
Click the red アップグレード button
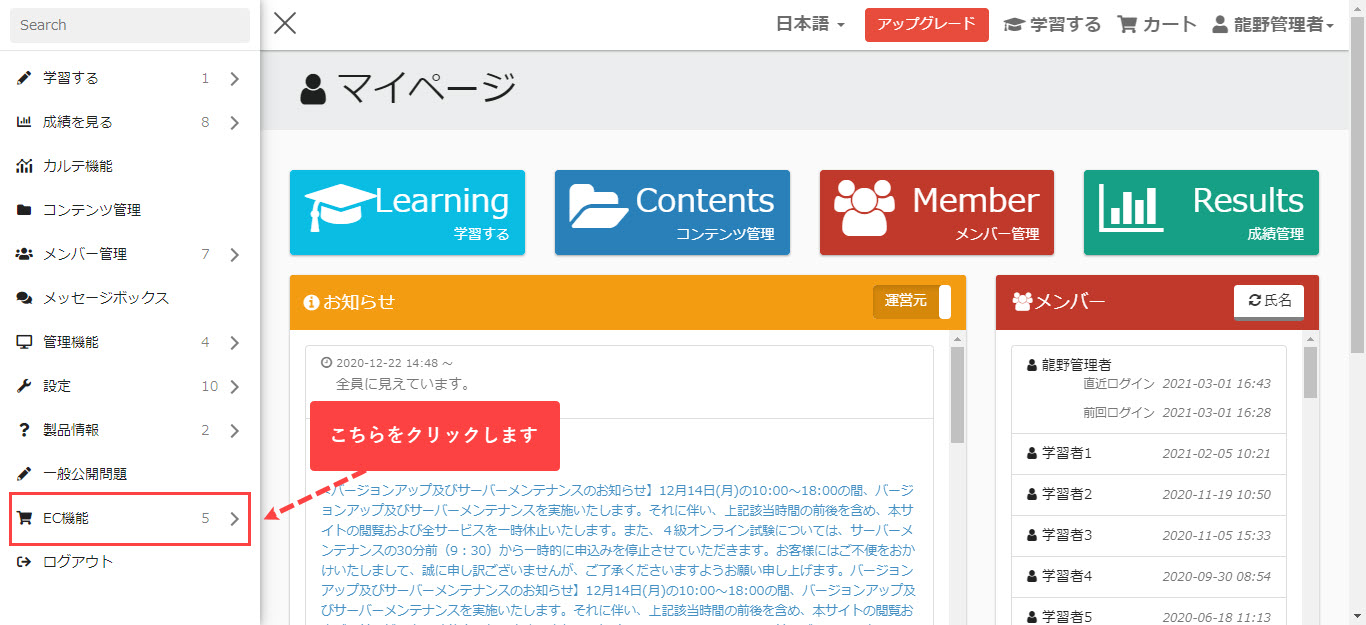click(926, 25)
